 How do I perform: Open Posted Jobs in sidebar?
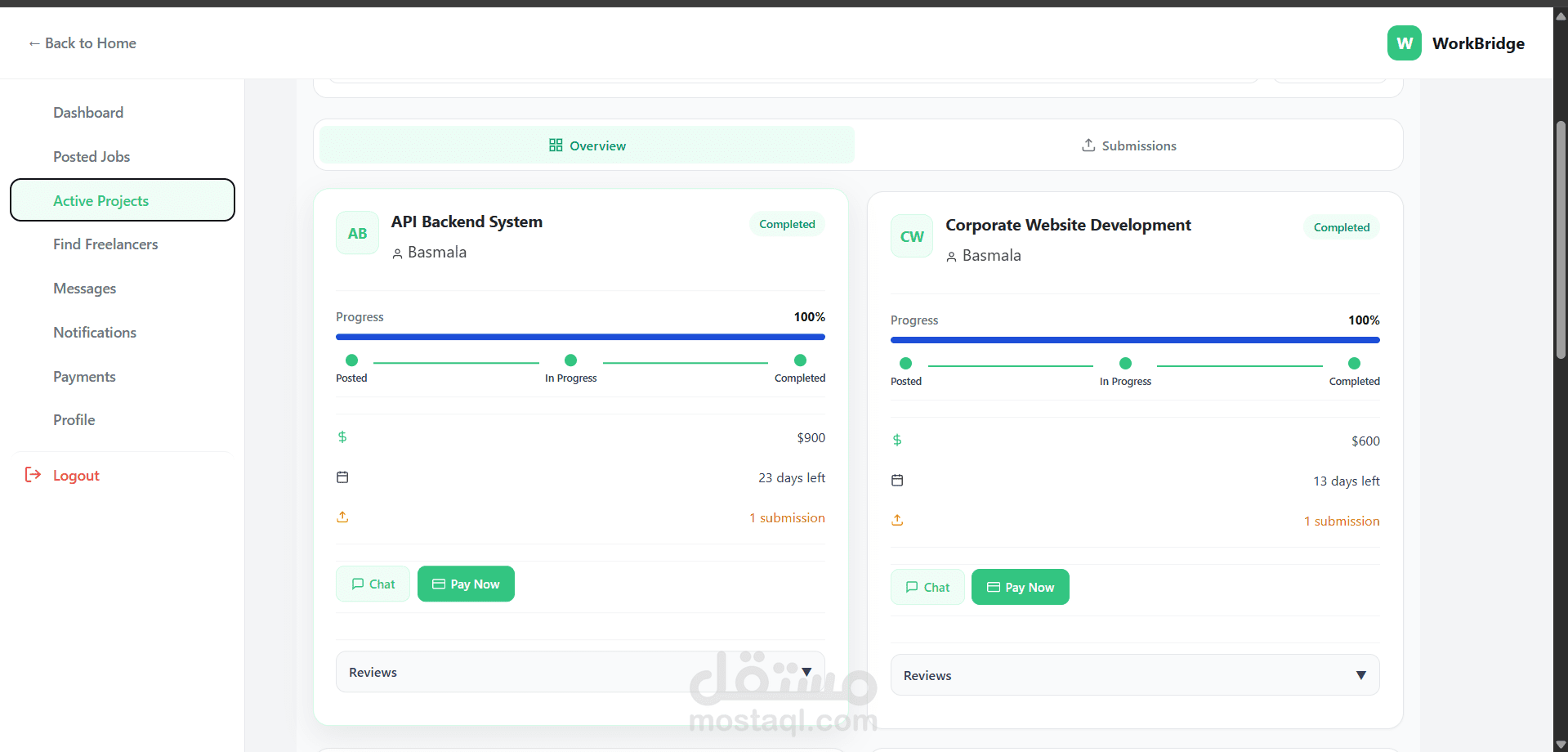tap(123, 157)
